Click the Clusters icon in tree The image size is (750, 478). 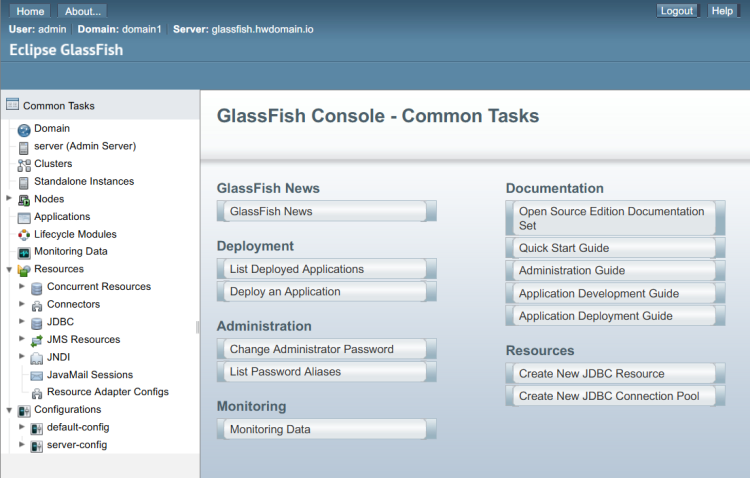(24, 166)
